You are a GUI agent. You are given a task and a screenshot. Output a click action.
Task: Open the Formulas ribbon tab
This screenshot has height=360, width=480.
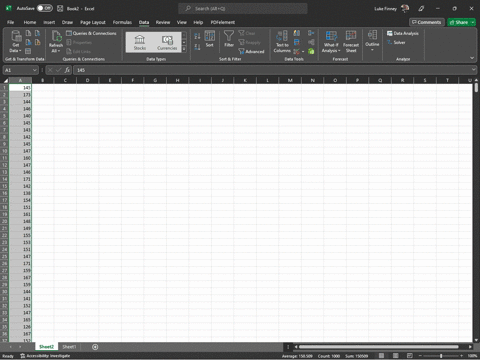point(122,22)
